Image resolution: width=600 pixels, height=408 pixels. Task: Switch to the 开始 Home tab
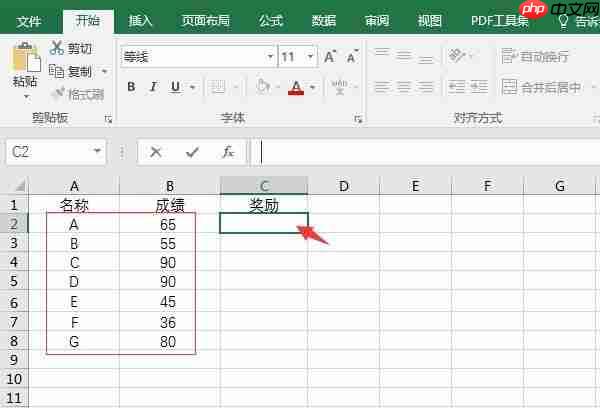point(88,21)
